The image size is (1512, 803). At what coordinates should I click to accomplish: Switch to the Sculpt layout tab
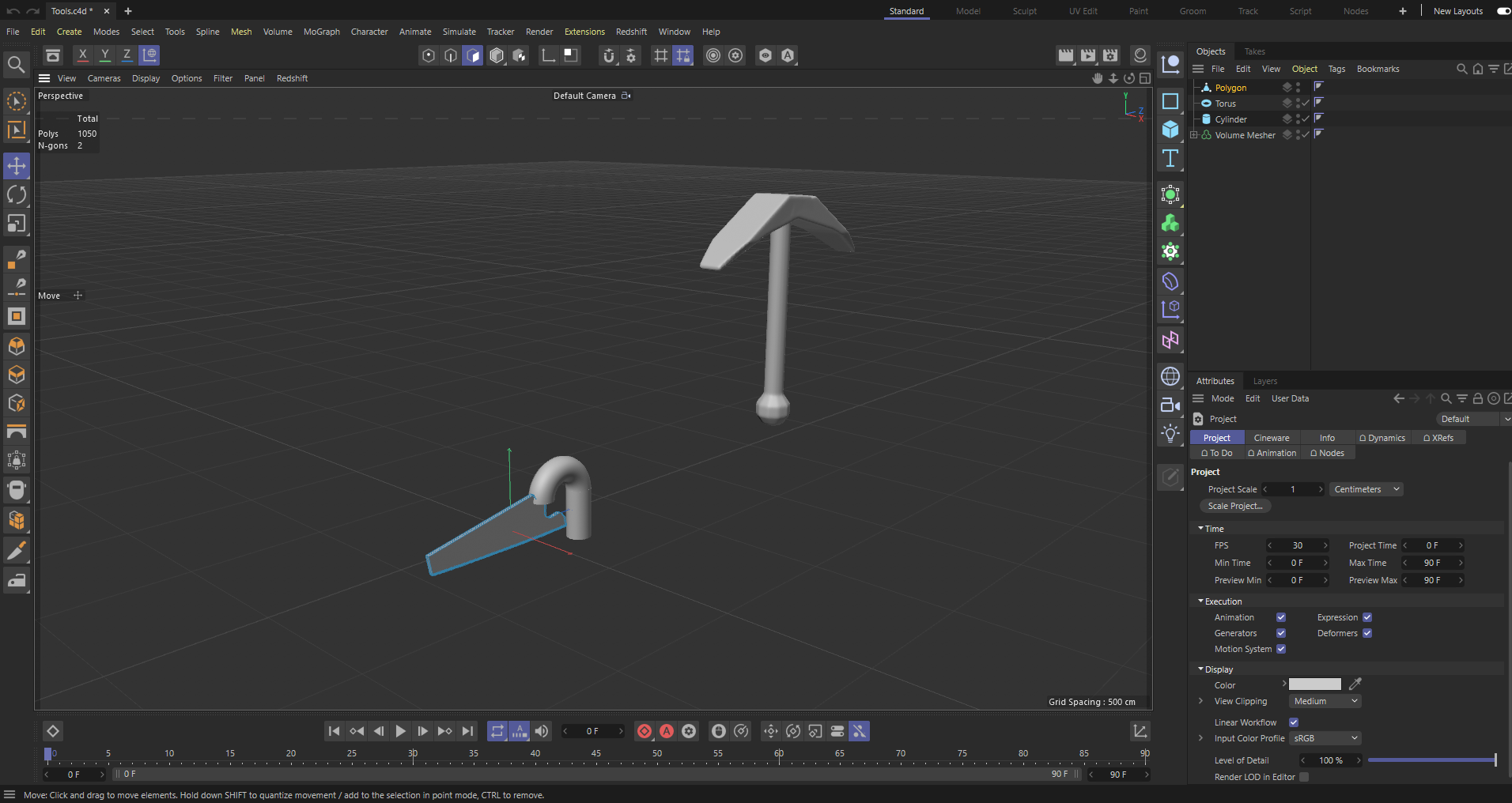[1024, 11]
